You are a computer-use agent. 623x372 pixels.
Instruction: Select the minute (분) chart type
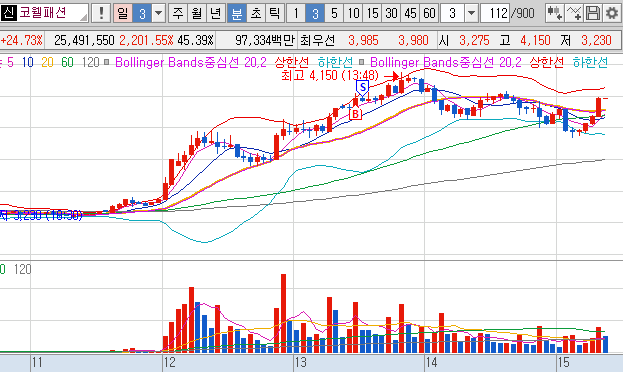(x=237, y=14)
